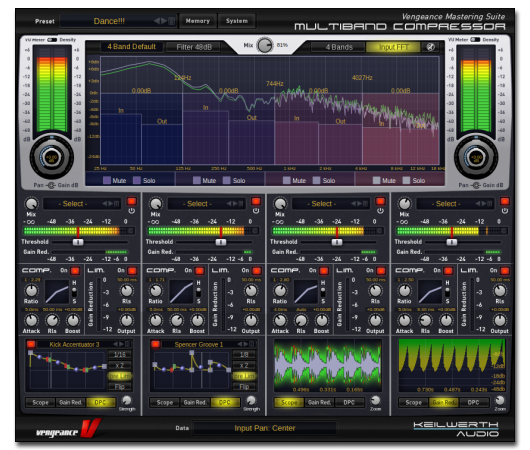Click the Data readout field showing Input Pan: Center
The image size is (530, 450).
265,428
